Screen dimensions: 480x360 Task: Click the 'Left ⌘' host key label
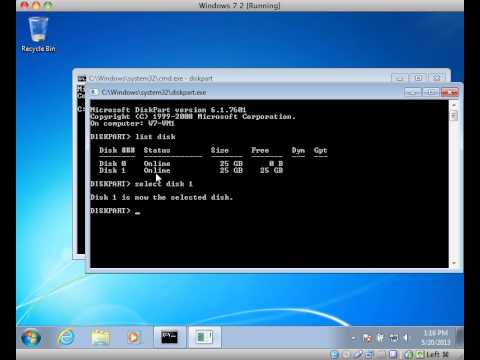[437, 355]
